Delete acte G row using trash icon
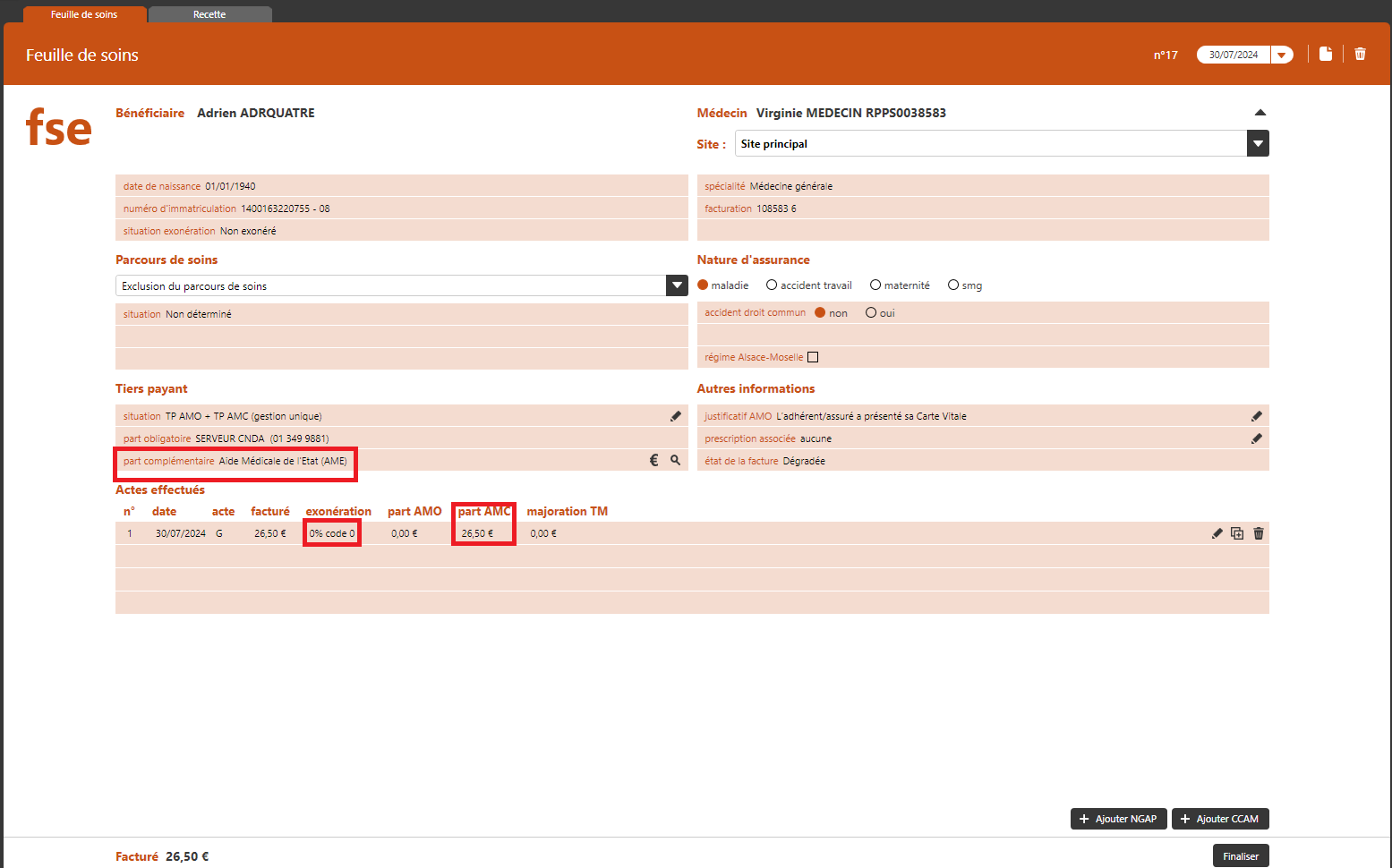 pyautogui.click(x=1259, y=533)
